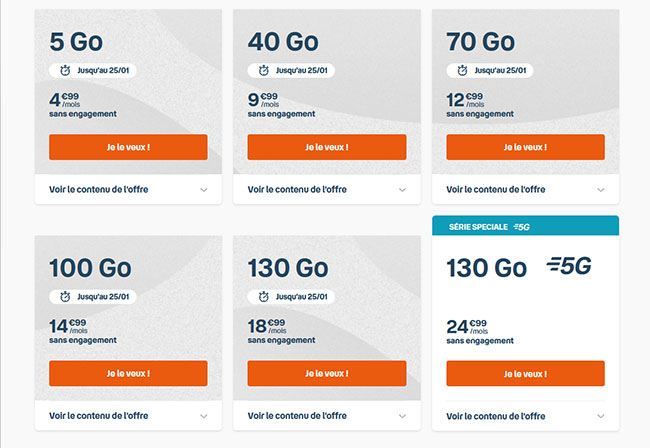This screenshot has height=448, width=650.
Task: Click the stopwatch icon on the 40 Go plan
Action: (x=264, y=70)
